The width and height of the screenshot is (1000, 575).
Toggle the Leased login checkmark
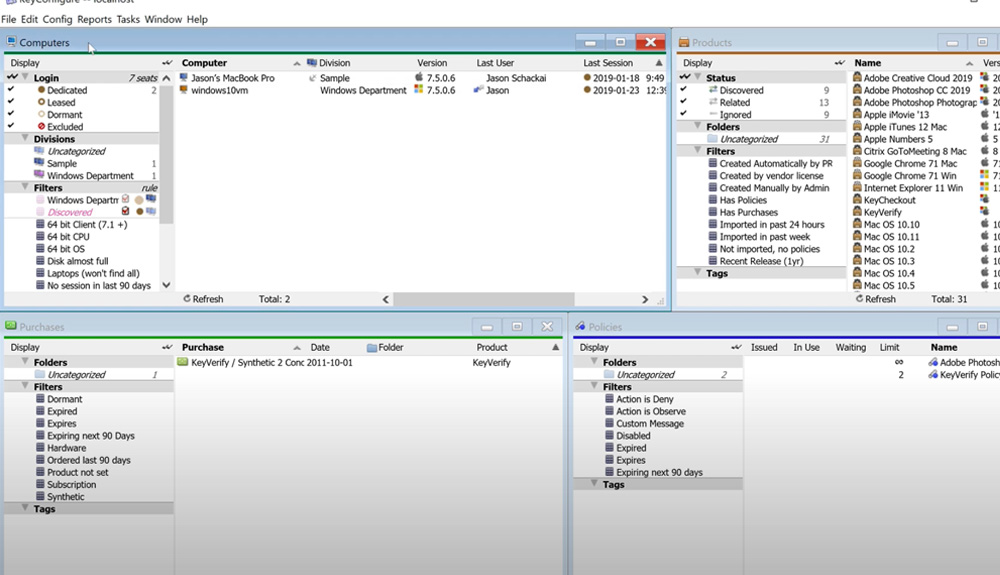tap(11, 102)
